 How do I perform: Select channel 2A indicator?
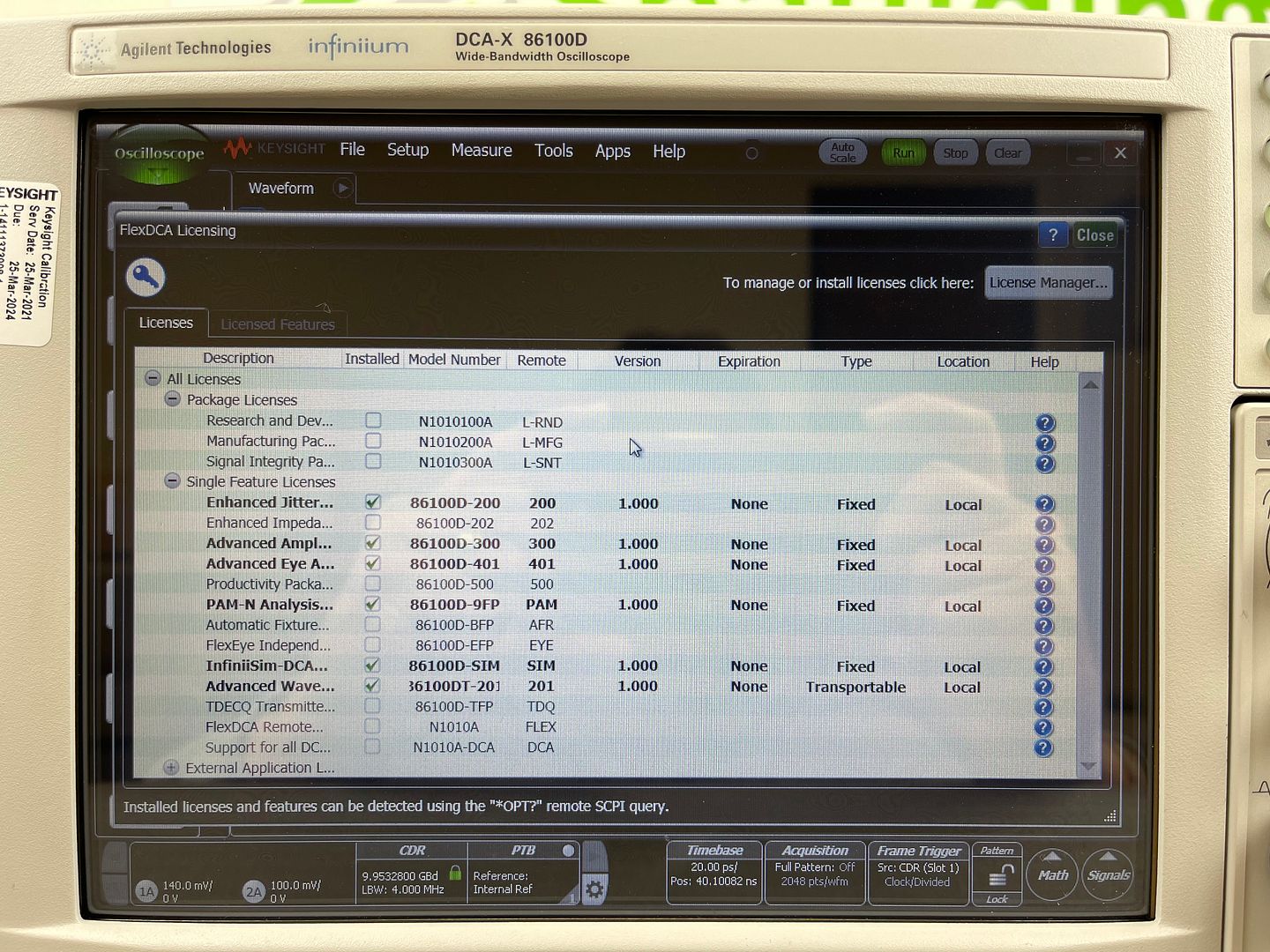254,891
